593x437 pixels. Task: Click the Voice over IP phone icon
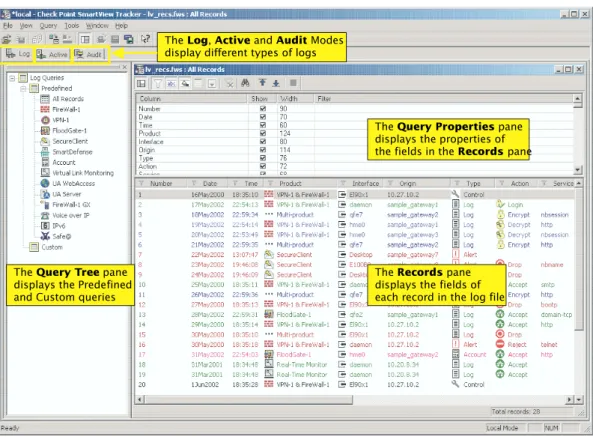point(45,215)
